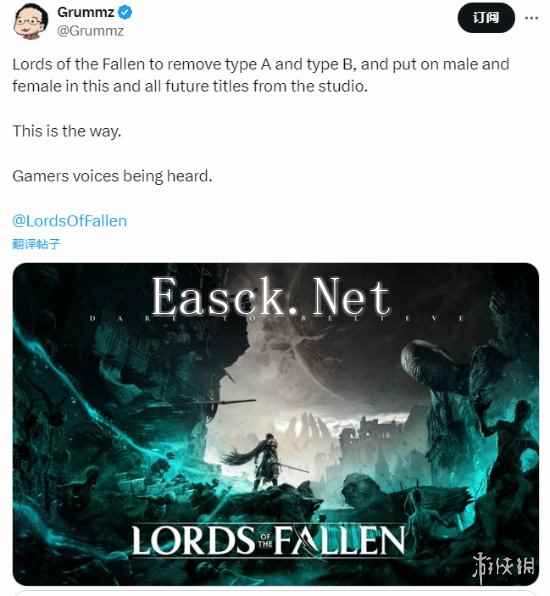
Task: Click the Easck.Net watermark on the image
Action: tap(271, 296)
